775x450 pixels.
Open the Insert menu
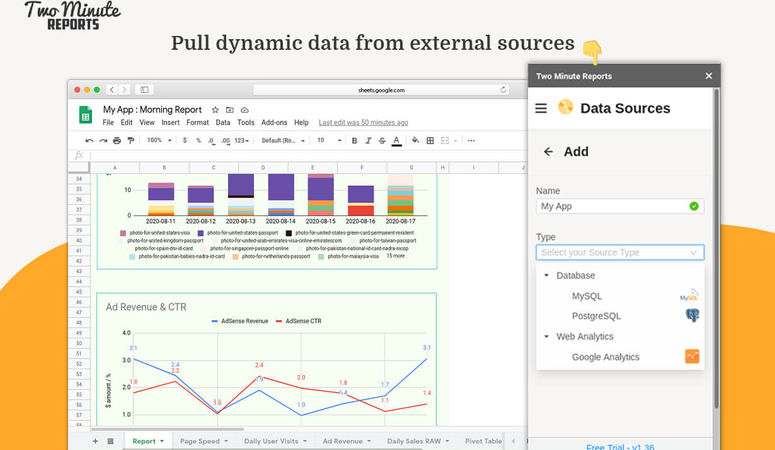170,123
